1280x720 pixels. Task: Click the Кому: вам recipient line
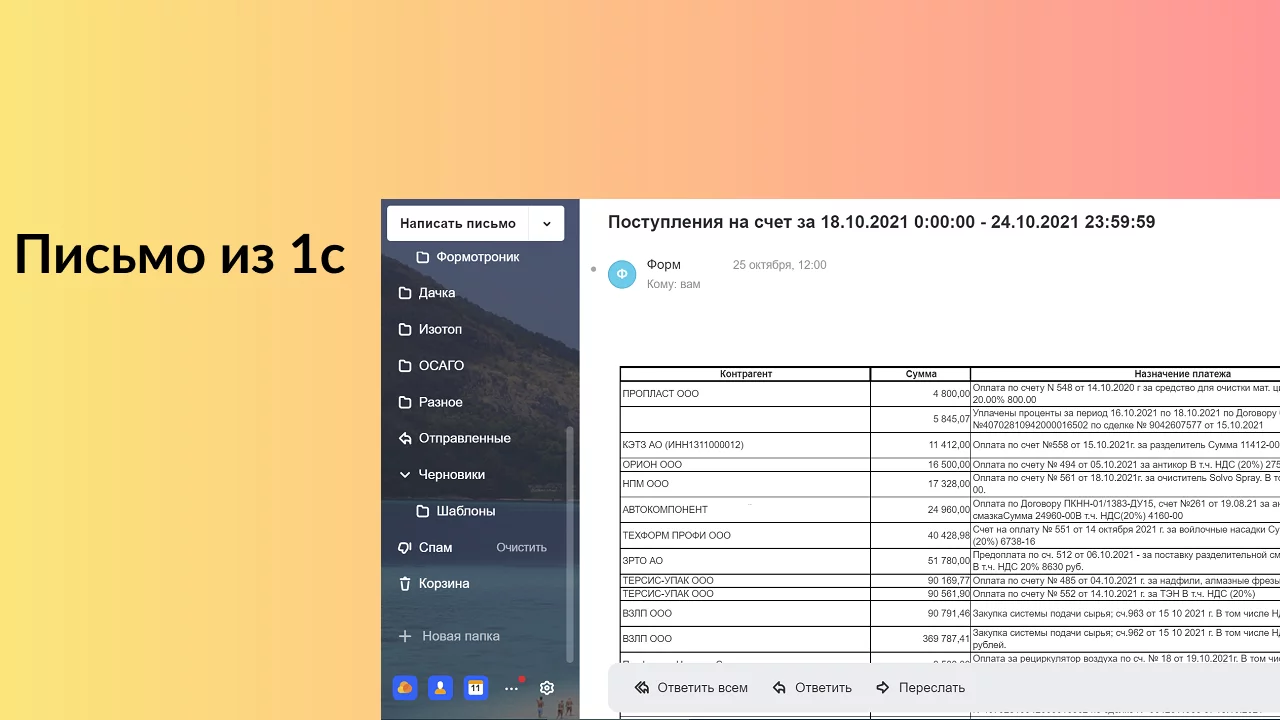click(x=674, y=284)
